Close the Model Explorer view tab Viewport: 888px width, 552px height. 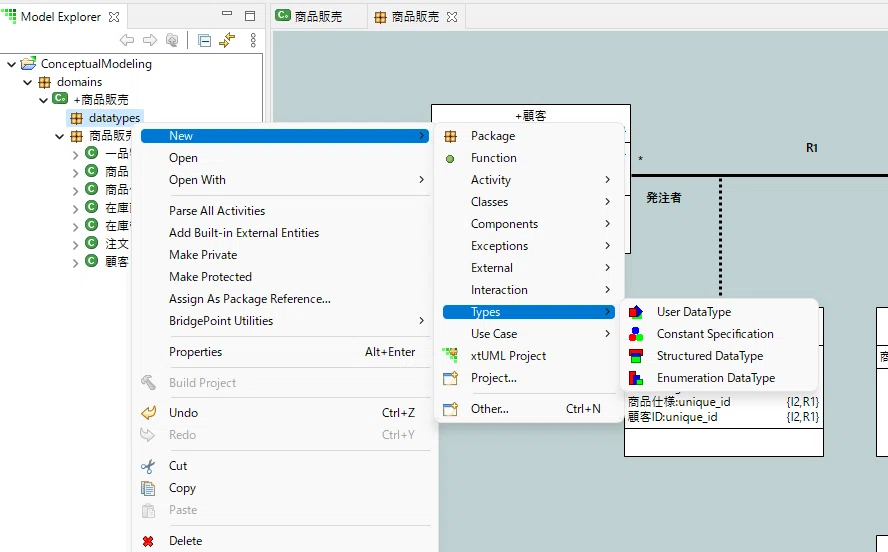pos(114,17)
